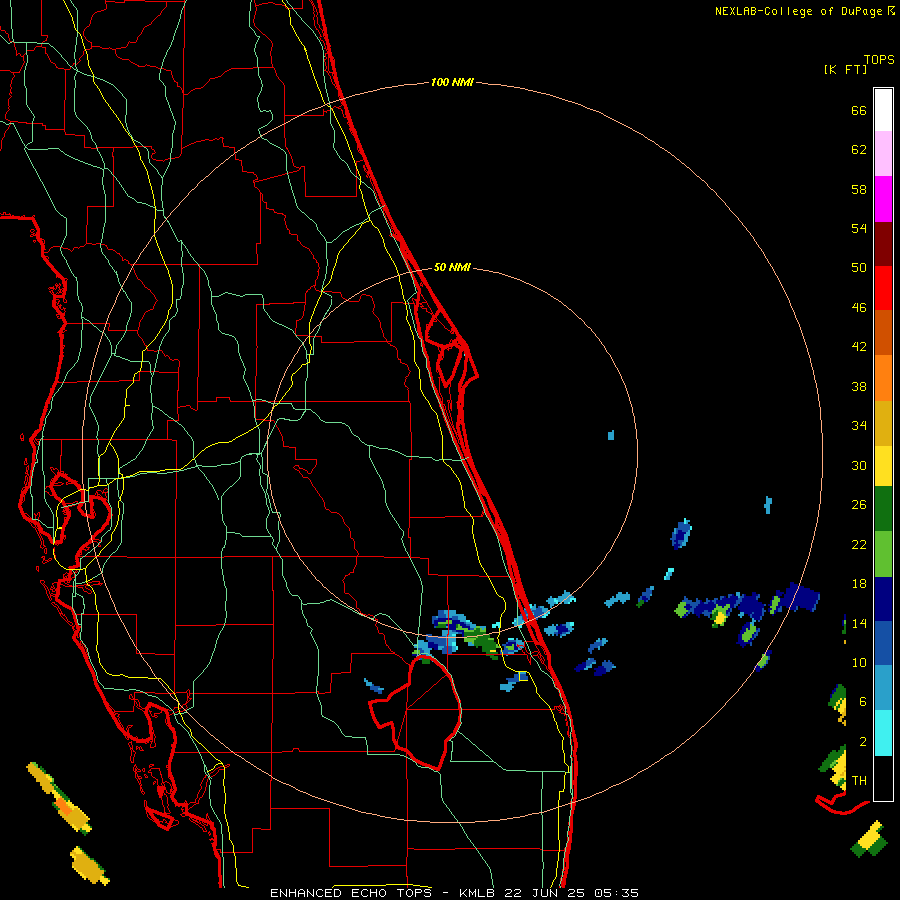Click the '2' legend value
This screenshot has width=900, height=900.
pos(862,742)
